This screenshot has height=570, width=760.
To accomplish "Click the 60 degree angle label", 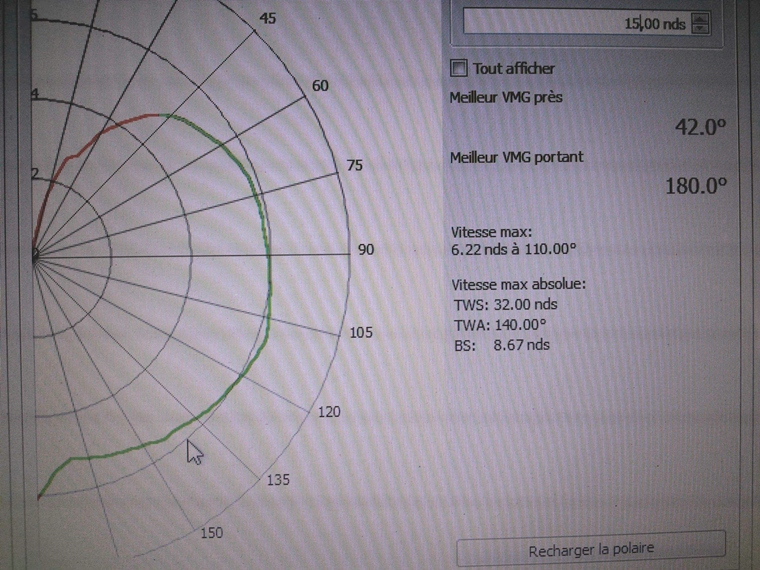I will coord(320,86).
